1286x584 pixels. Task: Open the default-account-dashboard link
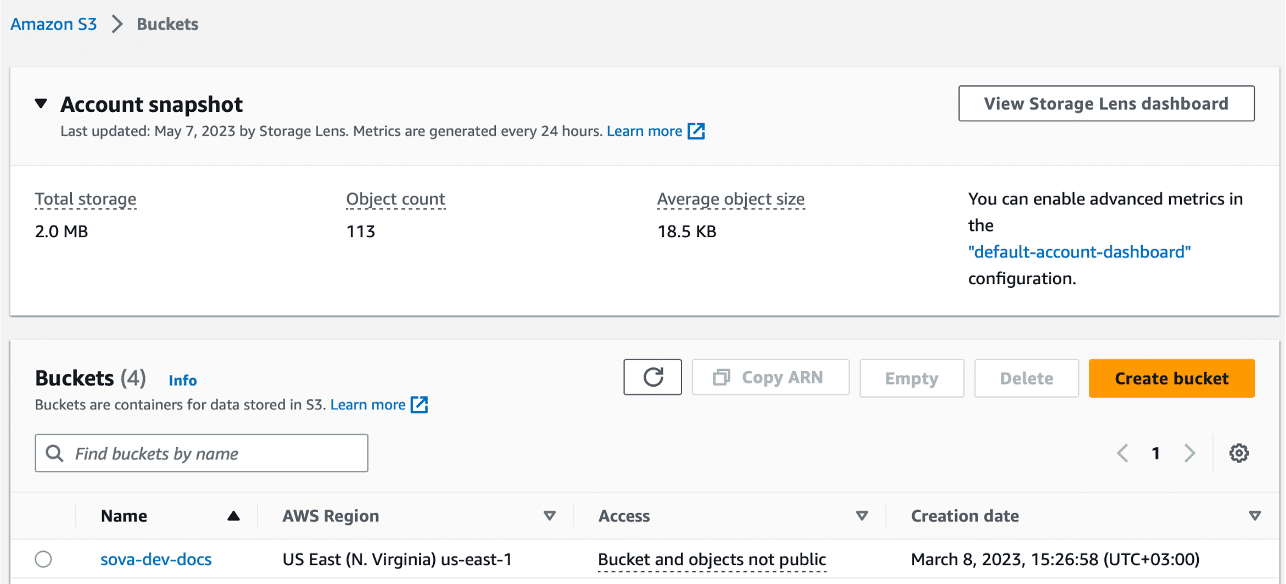tap(1079, 252)
